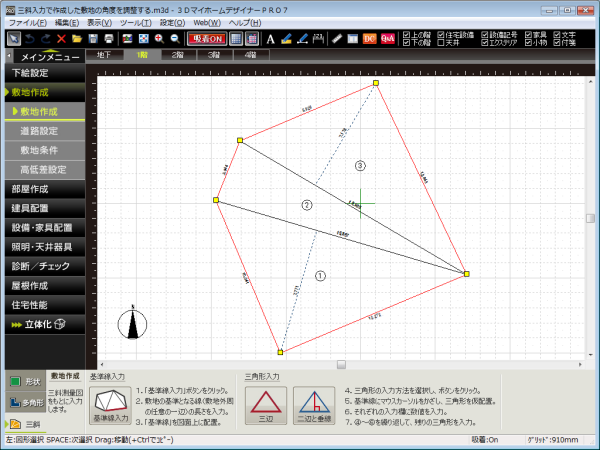600x450 pixels.
Task: Select the text tool A icon
Action: [x=271, y=38]
